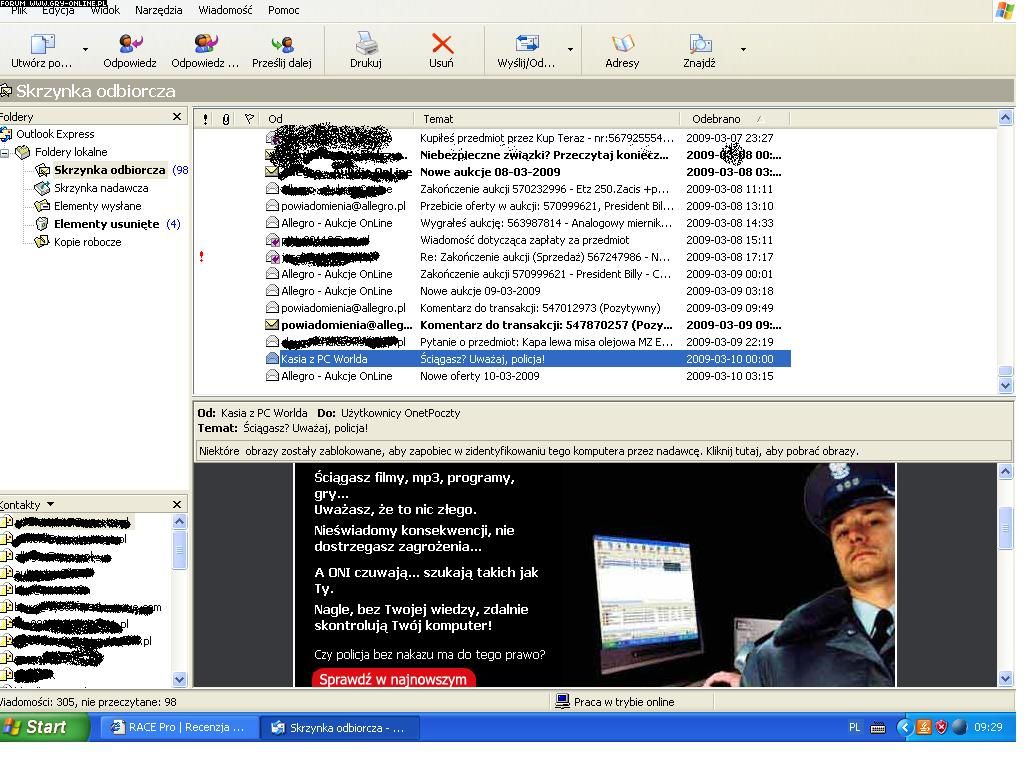Viewport: 1024px width, 768px height.
Task: Expand the Kontakty dropdown menu
Action: click(x=50, y=505)
